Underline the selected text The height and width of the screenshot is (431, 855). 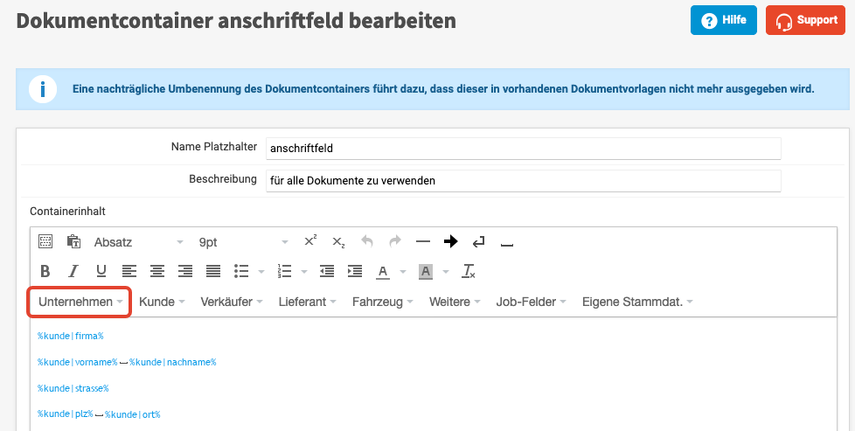coord(101,271)
